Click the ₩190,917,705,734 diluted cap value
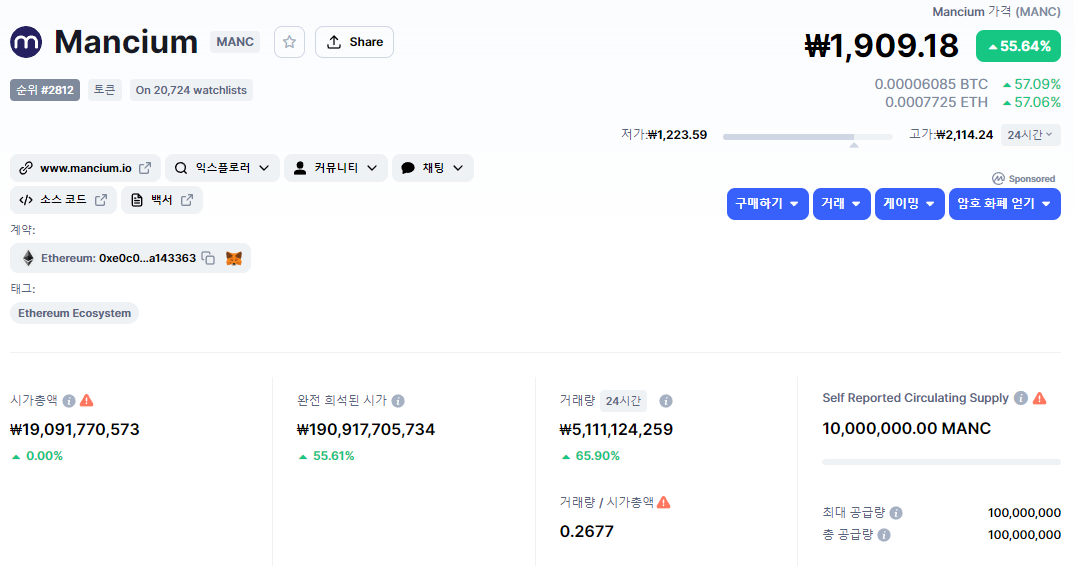 tap(366, 430)
